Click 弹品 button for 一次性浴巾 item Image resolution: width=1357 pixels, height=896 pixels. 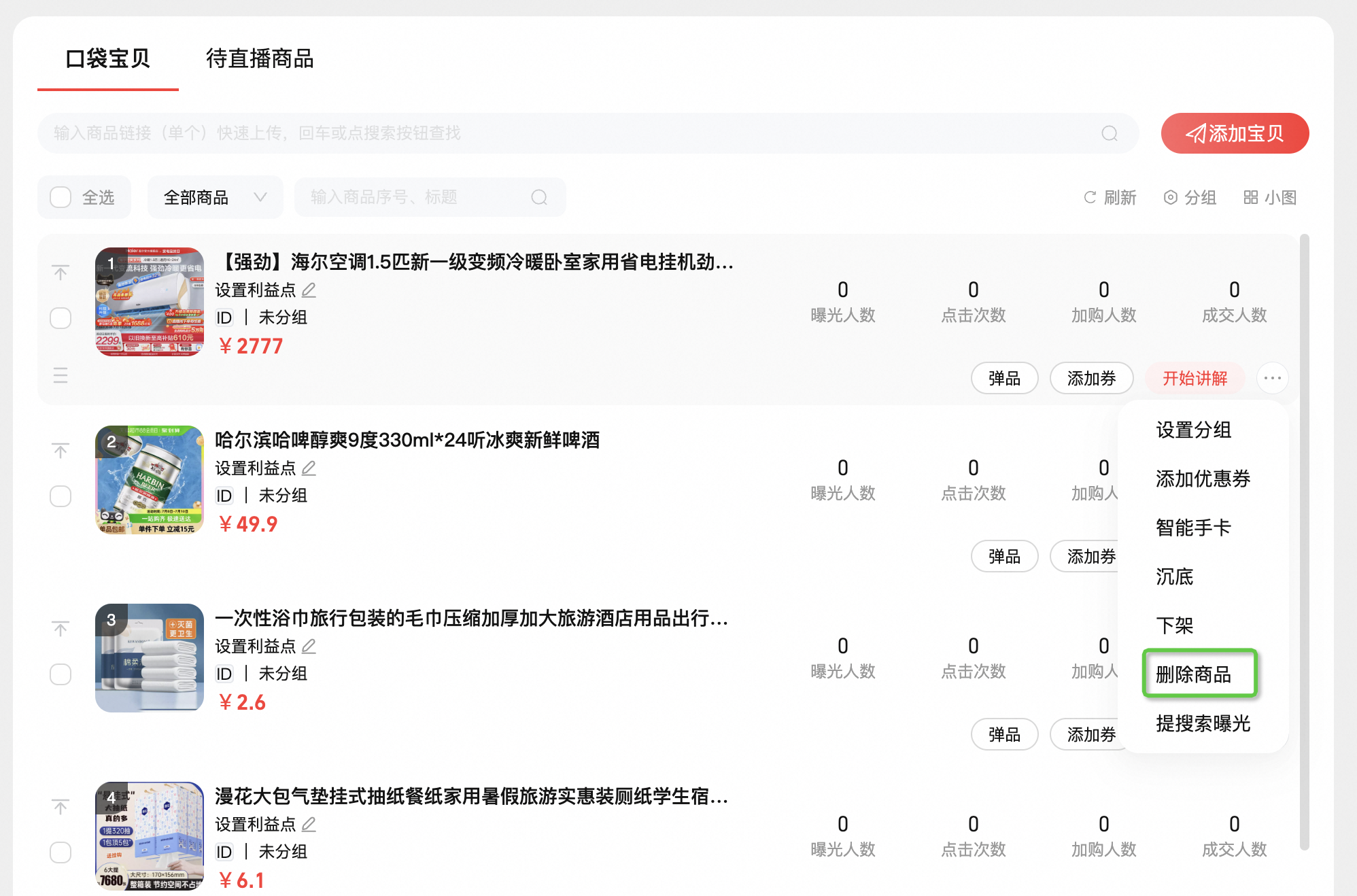pyautogui.click(x=1004, y=734)
